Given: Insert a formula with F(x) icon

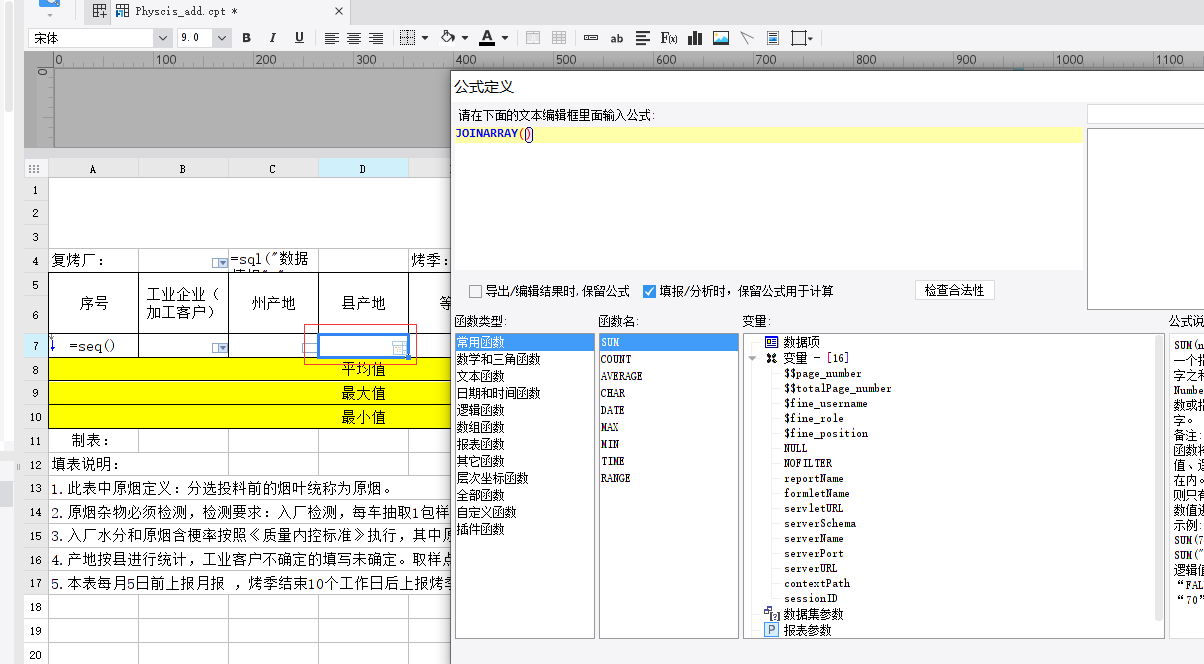Looking at the screenshot, I should click(x=669, y=38).
